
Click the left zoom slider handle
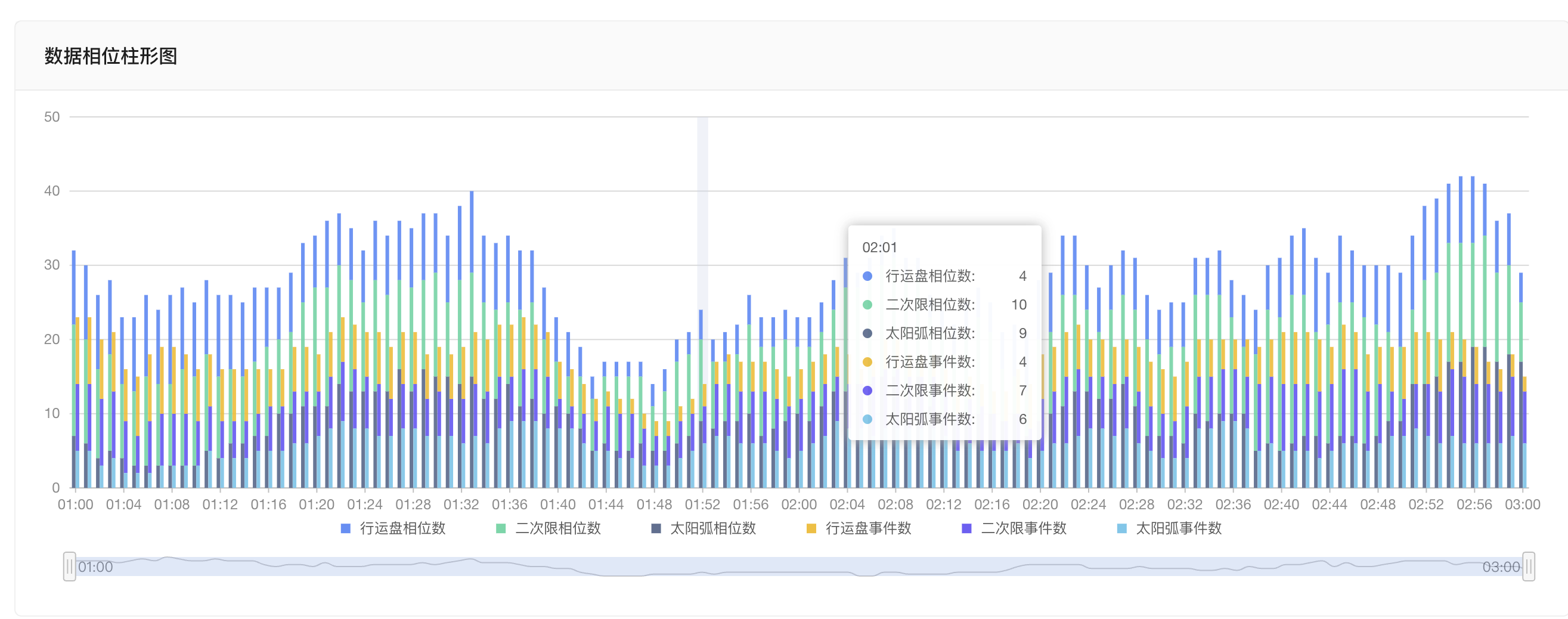(x=69, y=567)
